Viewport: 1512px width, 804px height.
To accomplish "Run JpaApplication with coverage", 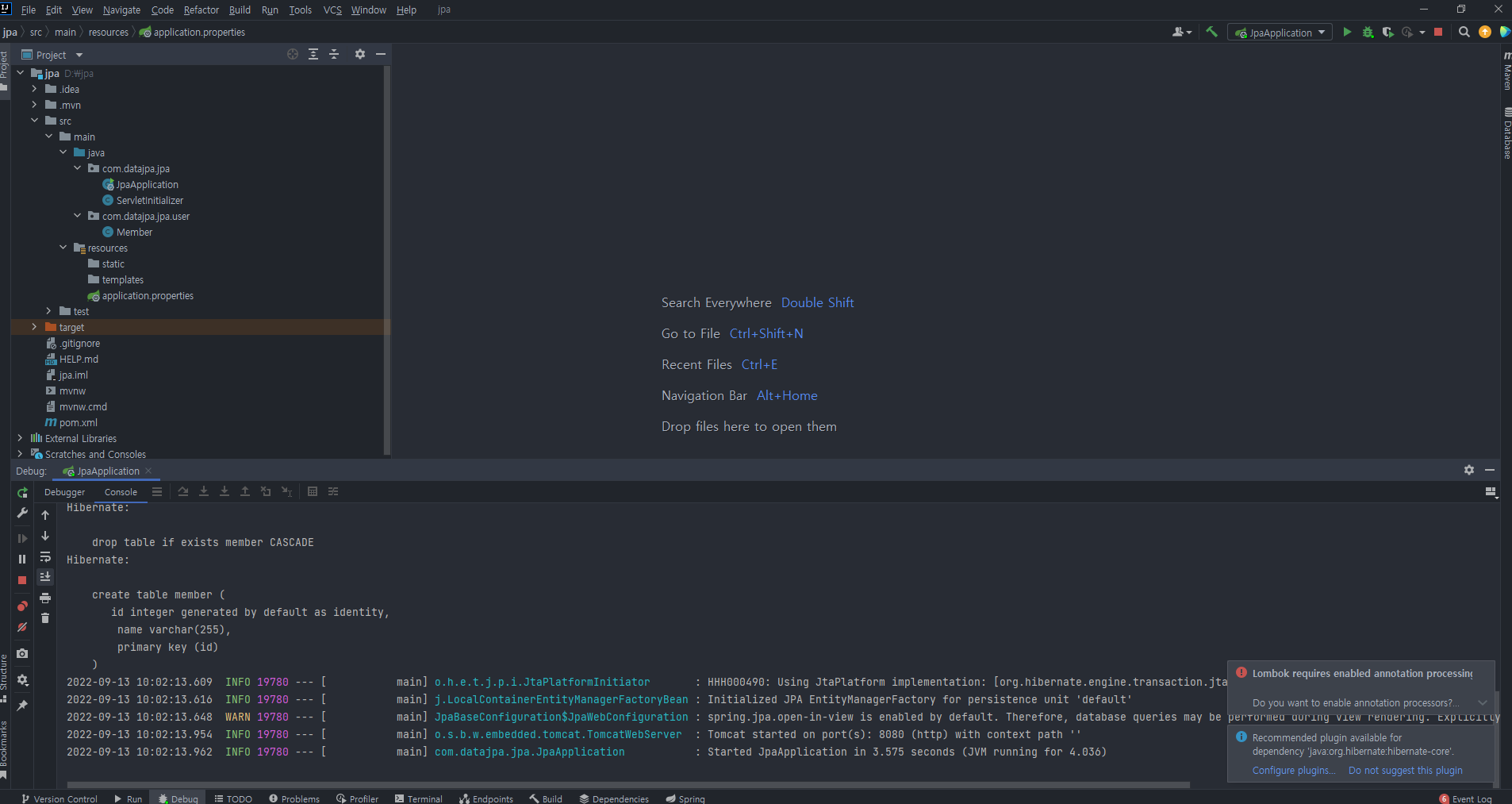I will tap(1387, 33).
